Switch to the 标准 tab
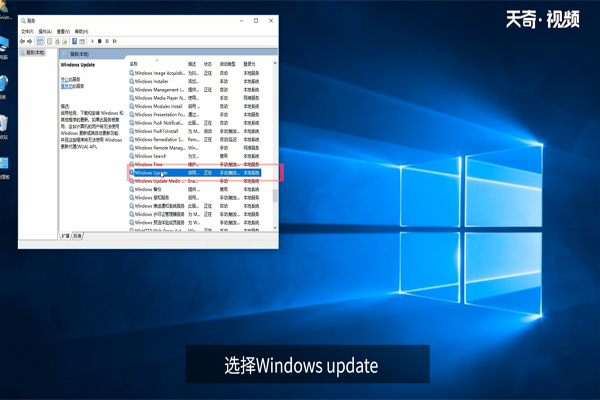This screenshot has height=400, width=600. (x=78, y=236)
